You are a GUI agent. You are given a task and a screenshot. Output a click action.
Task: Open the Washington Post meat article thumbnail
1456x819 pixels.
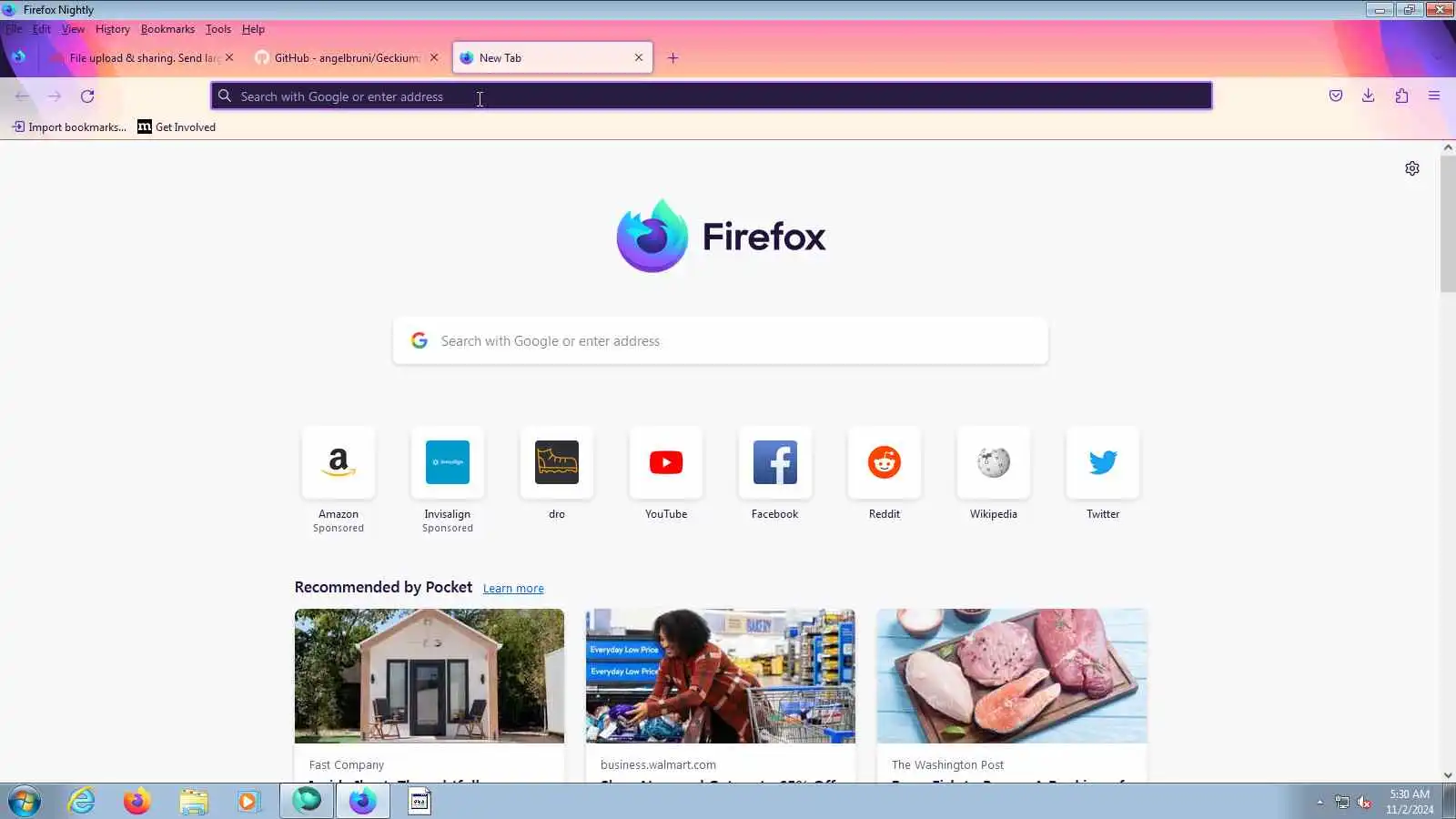tap(1012, 676)
